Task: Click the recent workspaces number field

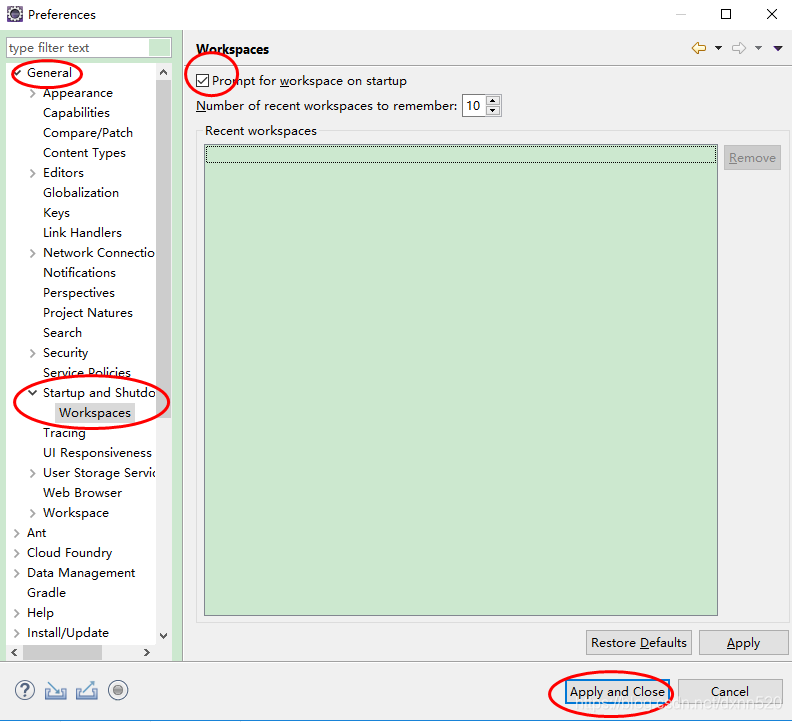Action: point(474,106)
